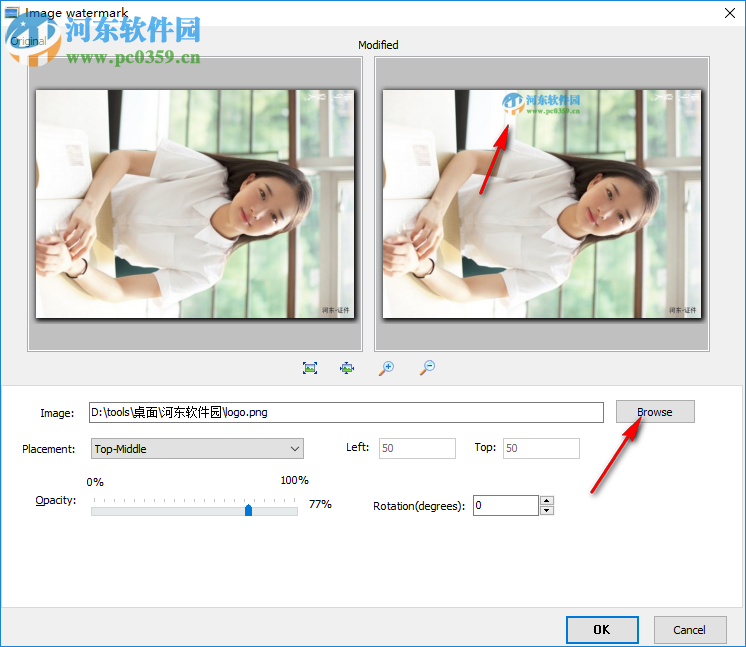Click the 100% slider label
Screen dimensions: 746x647
(294, 480)
